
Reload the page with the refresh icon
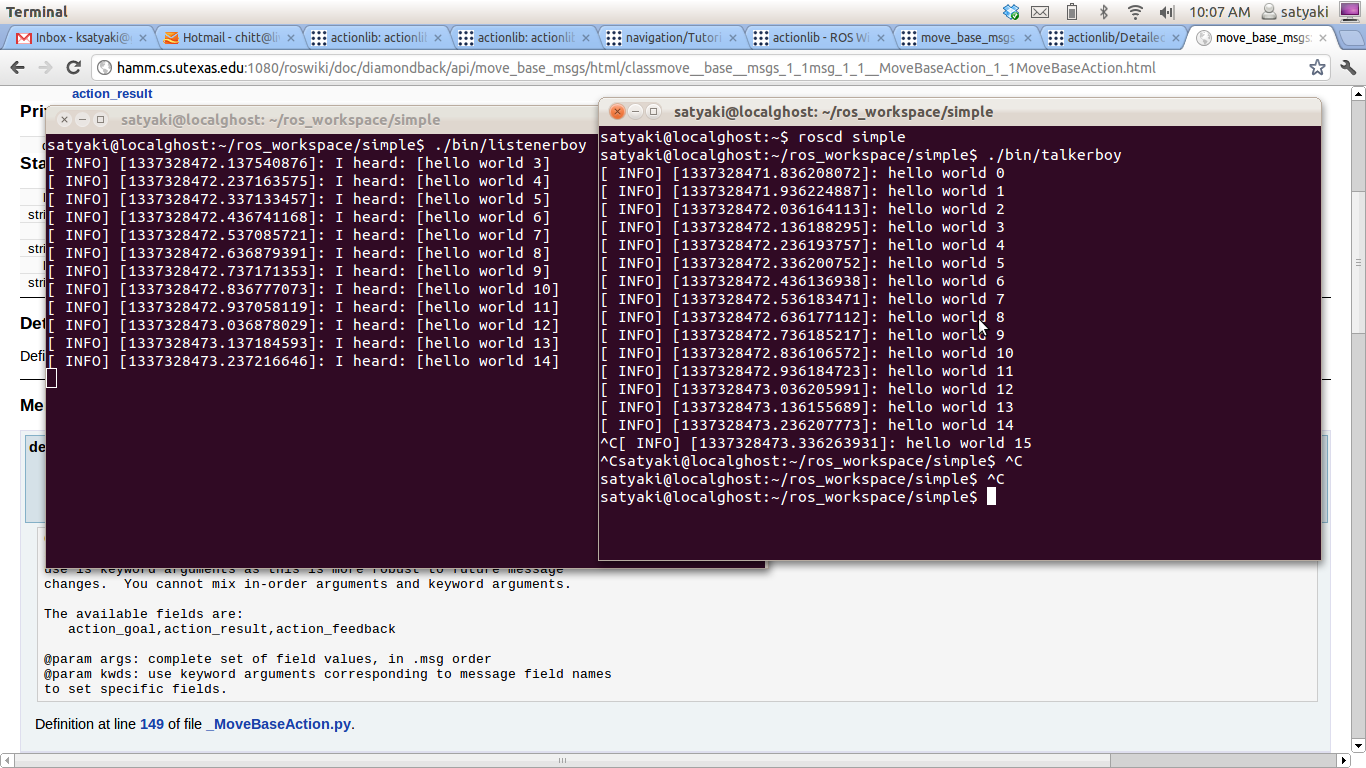click(x=73, y=68)
